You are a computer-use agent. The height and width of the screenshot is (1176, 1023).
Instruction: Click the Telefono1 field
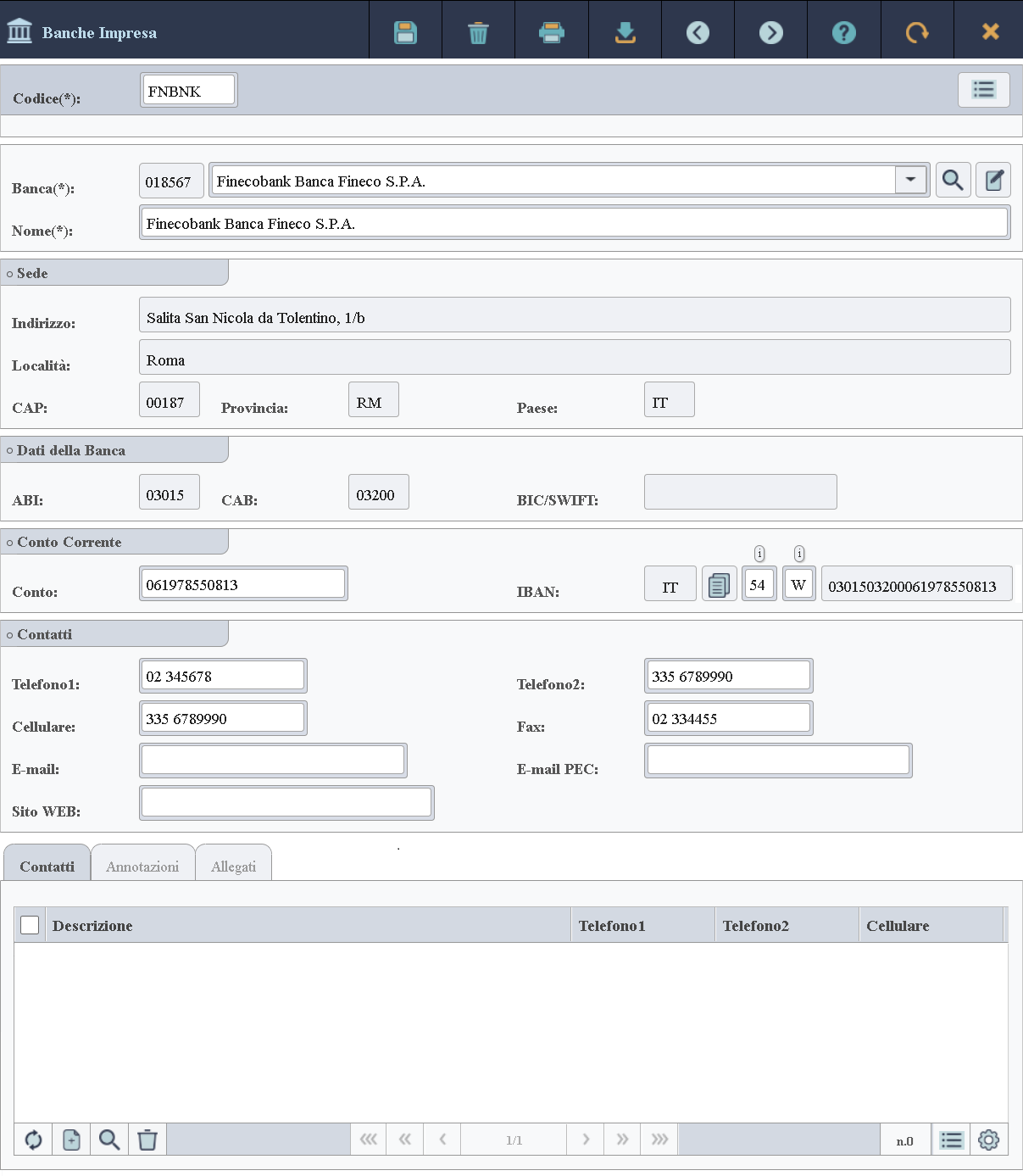[223, 676]
